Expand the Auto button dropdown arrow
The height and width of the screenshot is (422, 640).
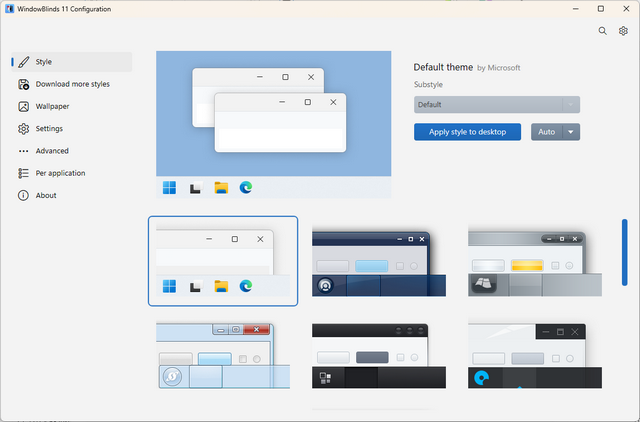click(571, 132)
